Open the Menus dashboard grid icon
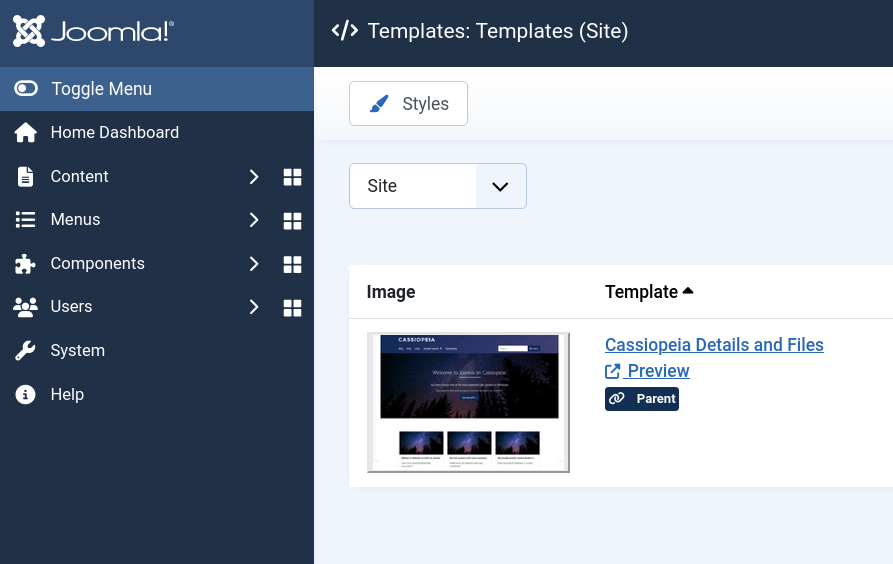This screenshot has height=564, width=893. point(292,220)
